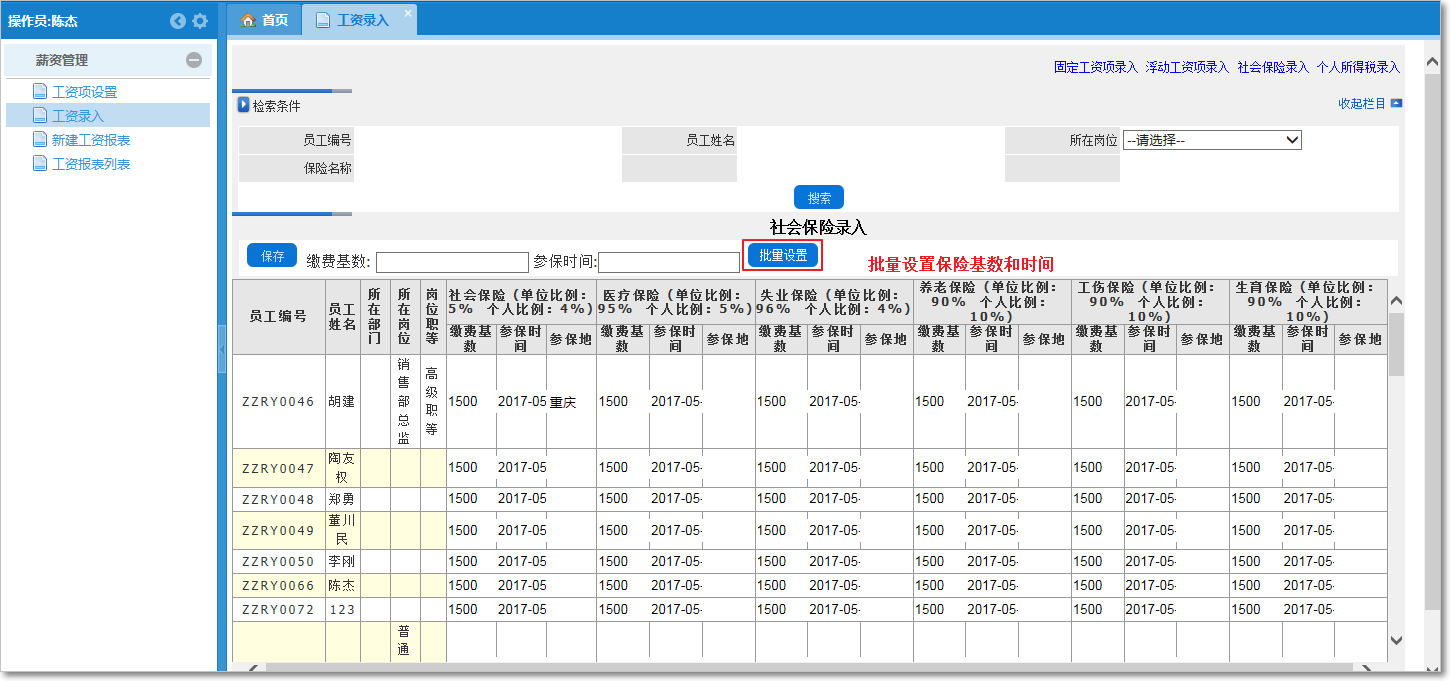Click the 搜索 button
Screen dimensions: 1450x681
pyautogui.click(x=818, y=197)
